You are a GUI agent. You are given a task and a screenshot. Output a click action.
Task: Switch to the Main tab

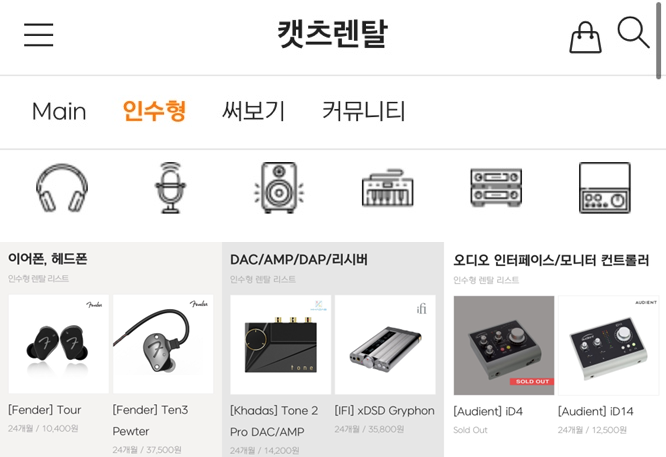coord(59,111)
